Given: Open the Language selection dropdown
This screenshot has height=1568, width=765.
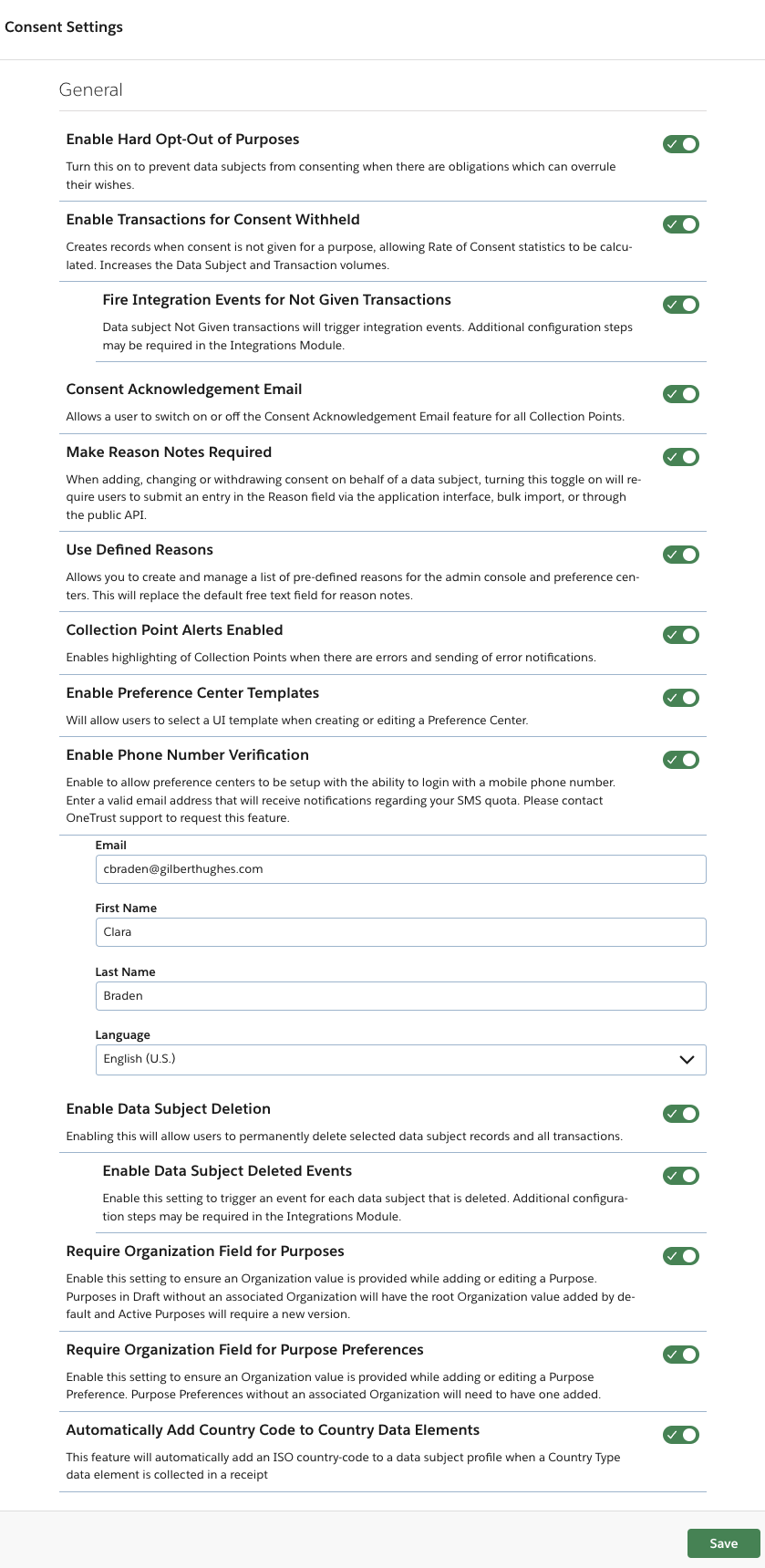Looking at the screenshot, I should pos(401,1059).
